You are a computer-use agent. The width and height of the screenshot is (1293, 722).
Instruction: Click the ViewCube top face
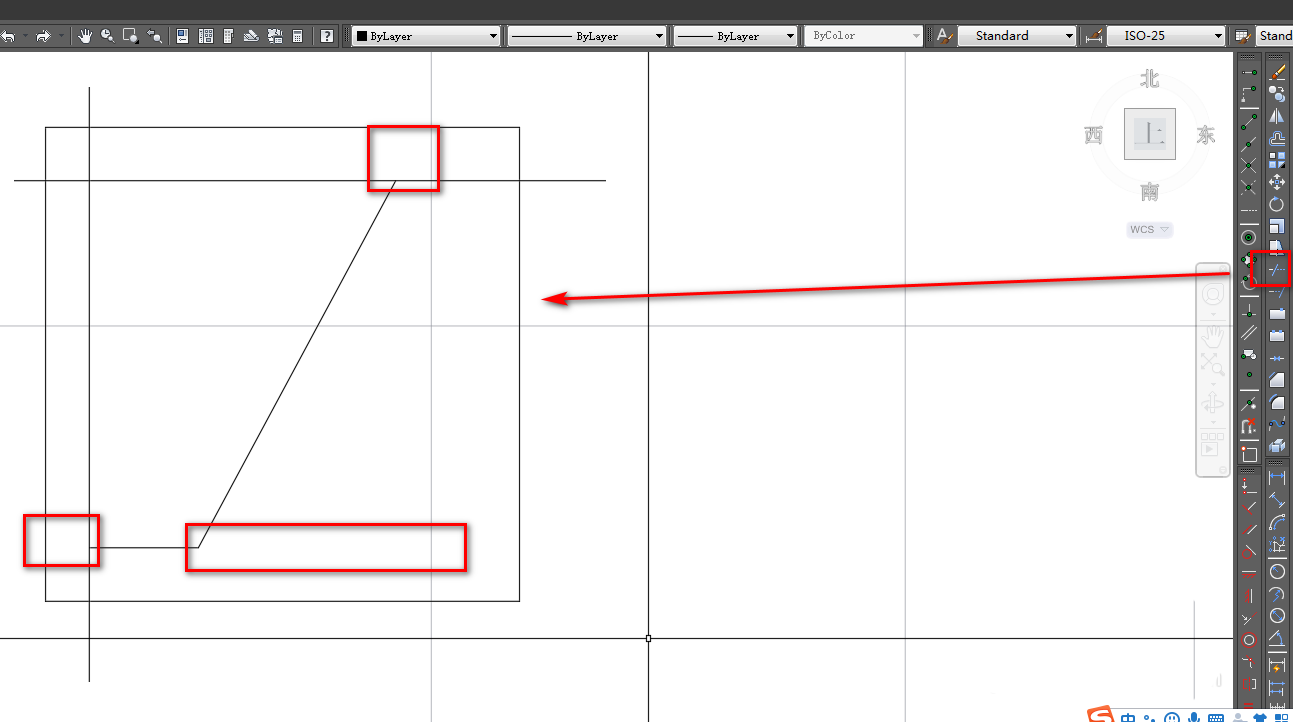(x=1150, y=134)
